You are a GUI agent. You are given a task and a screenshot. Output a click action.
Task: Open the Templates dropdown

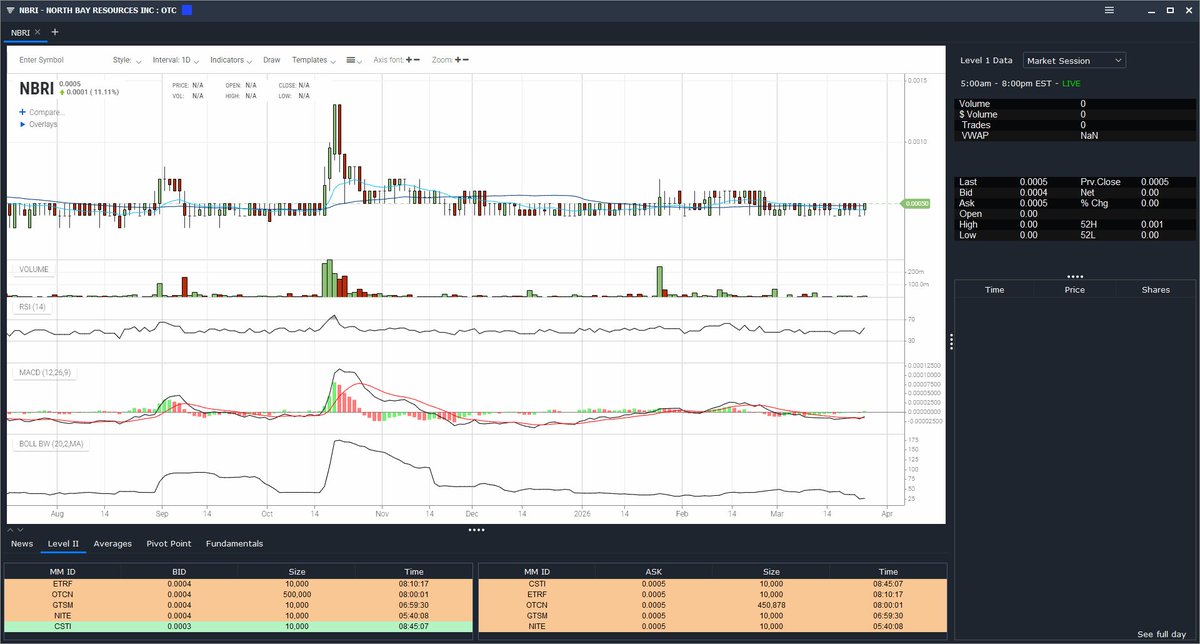click(314, 60)
